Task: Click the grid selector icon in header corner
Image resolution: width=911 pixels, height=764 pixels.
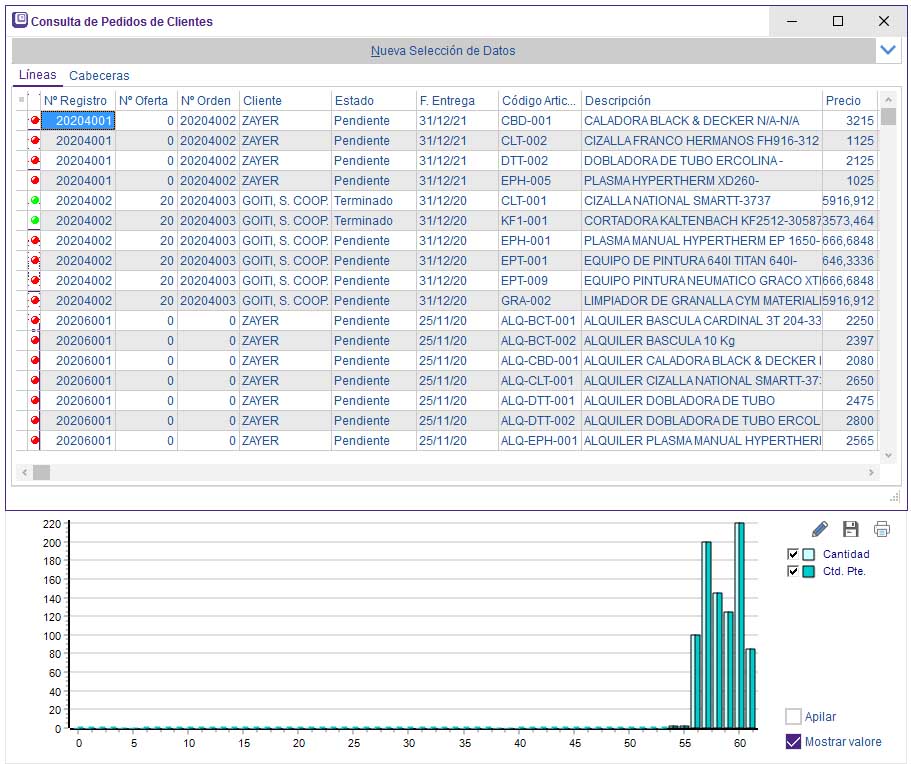Action: click(x=21, y=100)
